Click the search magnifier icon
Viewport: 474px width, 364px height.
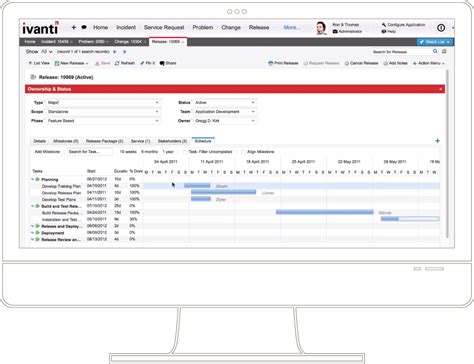435,51
